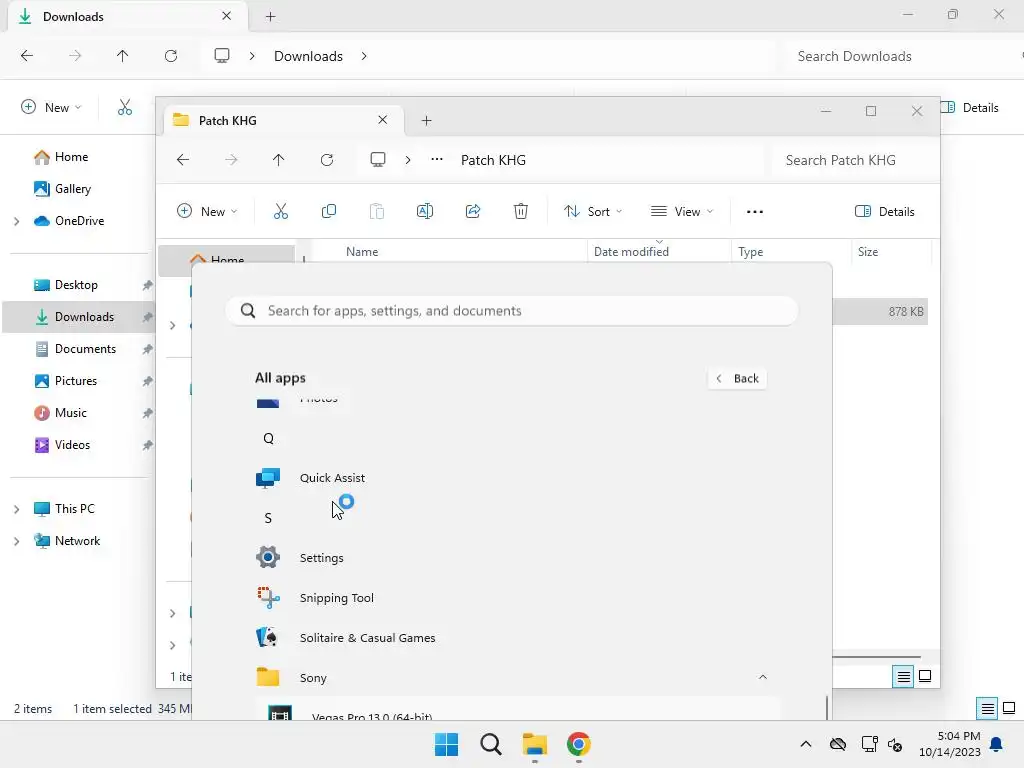The image size is (1024, 768).
Task: Cut using Downloads window toolbar
Action: point(125,108)
